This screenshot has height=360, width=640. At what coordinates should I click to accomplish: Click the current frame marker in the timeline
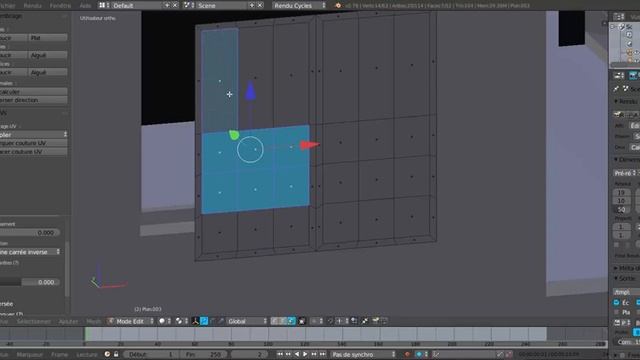pyautogui.click(x=86, y=334)
